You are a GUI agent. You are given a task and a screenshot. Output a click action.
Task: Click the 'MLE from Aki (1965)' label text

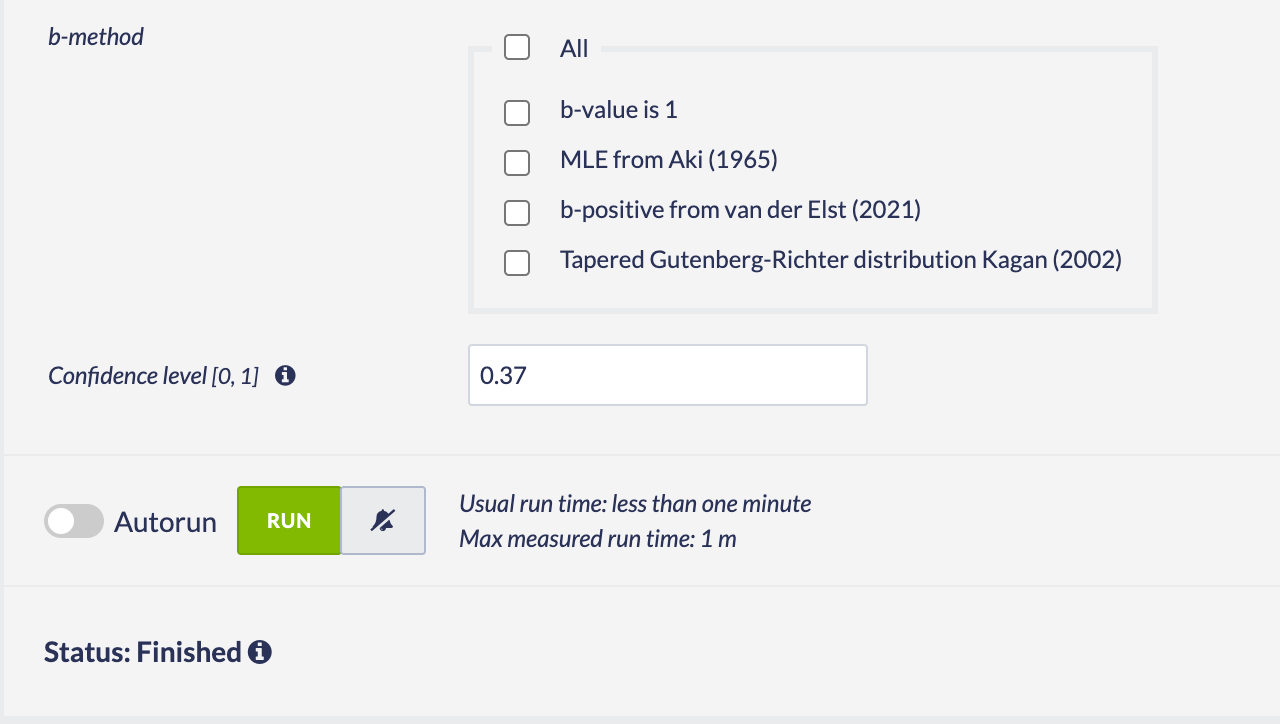click(669, 160)
